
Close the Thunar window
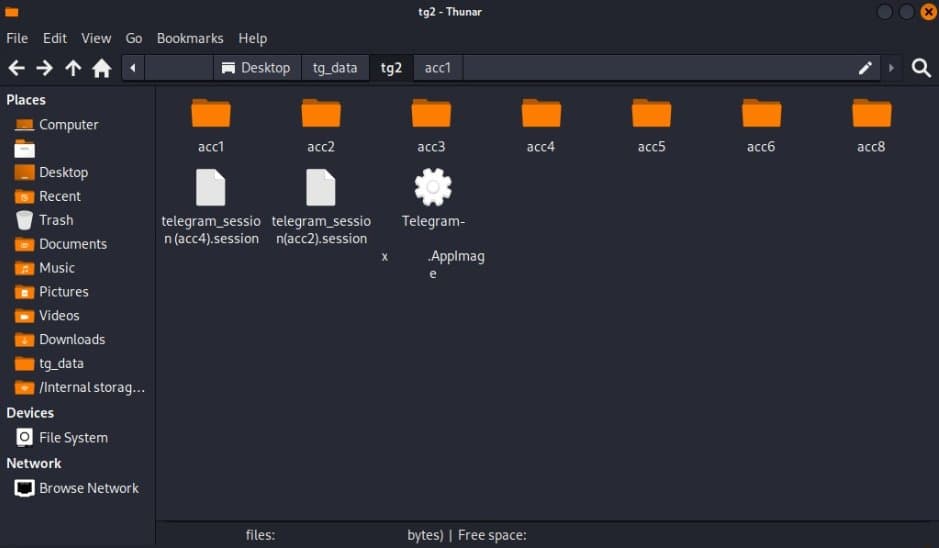[929, 11]
